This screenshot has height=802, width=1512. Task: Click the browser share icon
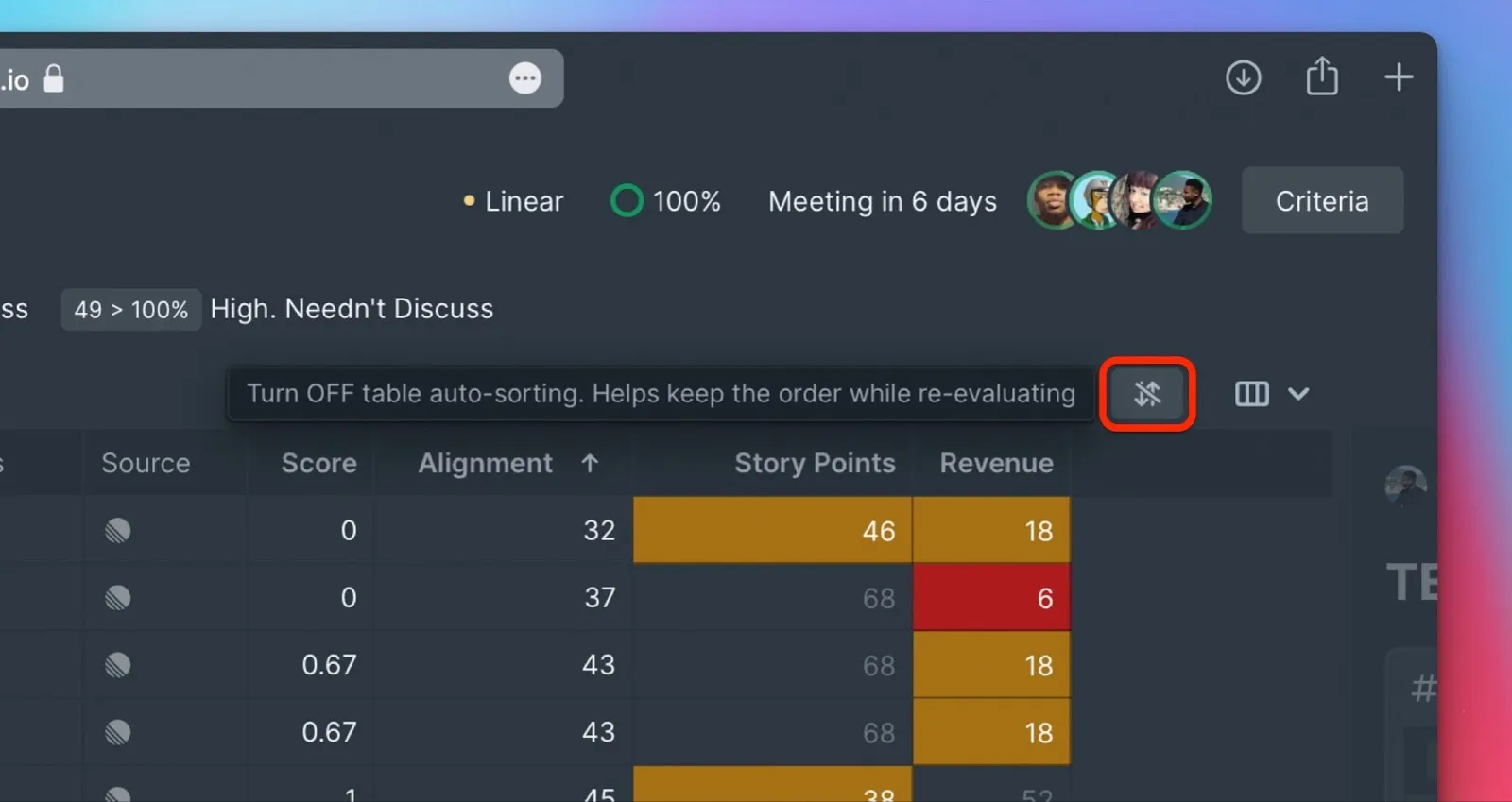pyautogui.click(x=1321, y=77)
